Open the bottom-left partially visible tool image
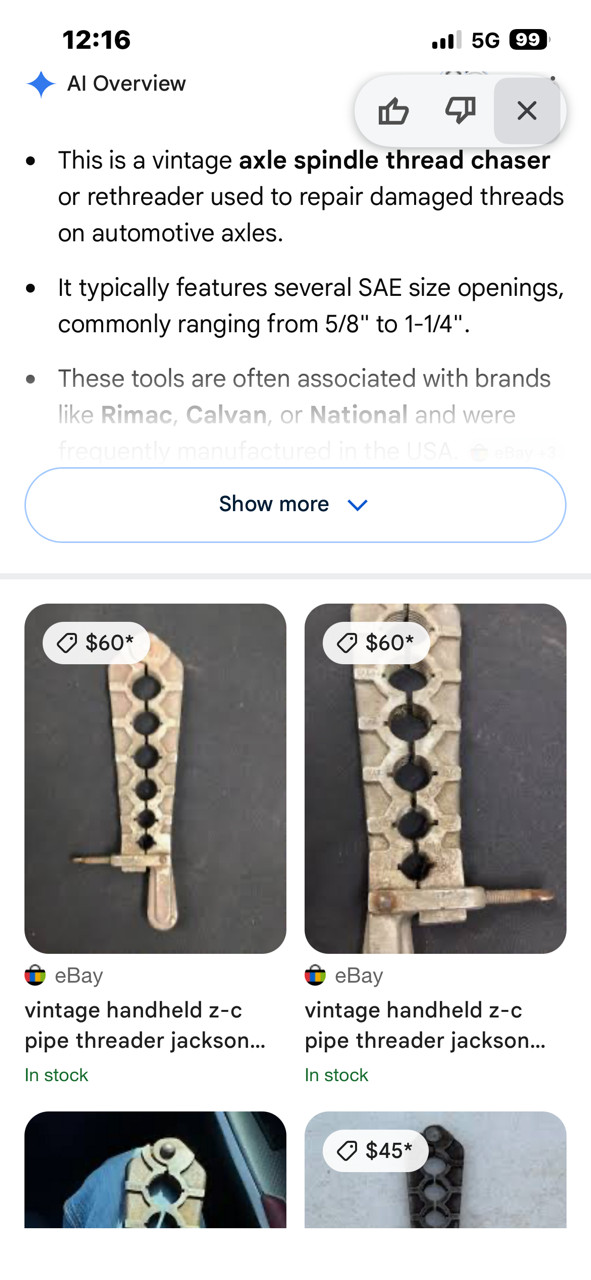Image resolution: width=591 pixels, height=1280 pixels. [155, 1170]
